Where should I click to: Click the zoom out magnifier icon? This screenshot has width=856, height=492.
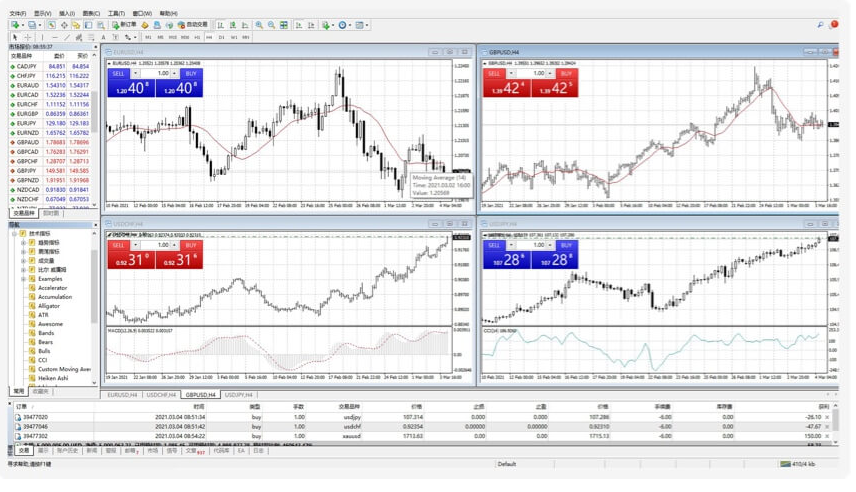pyautogui.click(x=271, y=25)
